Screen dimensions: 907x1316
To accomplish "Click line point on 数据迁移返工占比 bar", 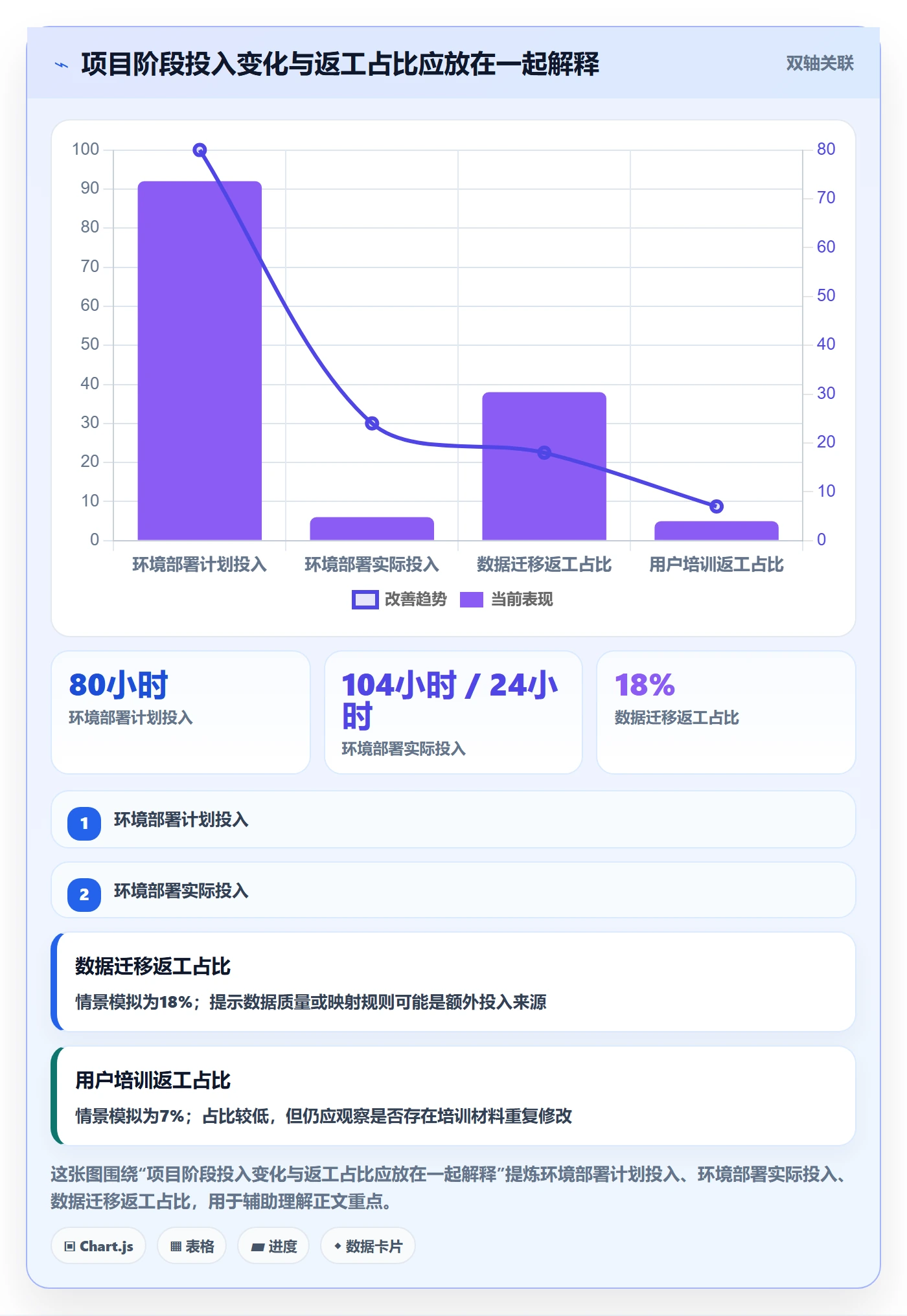I will pos(544,453).
